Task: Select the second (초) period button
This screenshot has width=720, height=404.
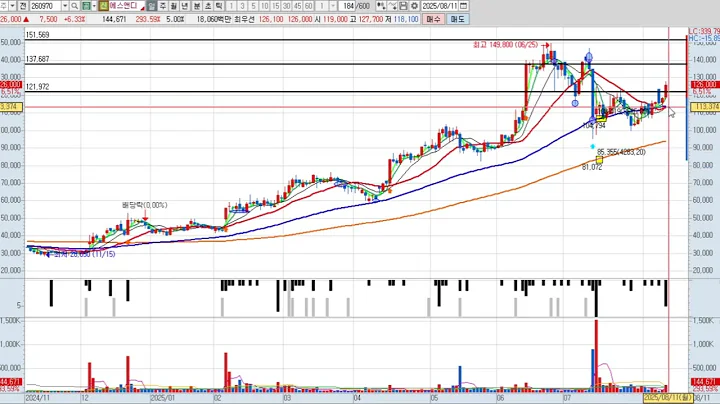Action: pyautogui.click(x=208, y=6)
